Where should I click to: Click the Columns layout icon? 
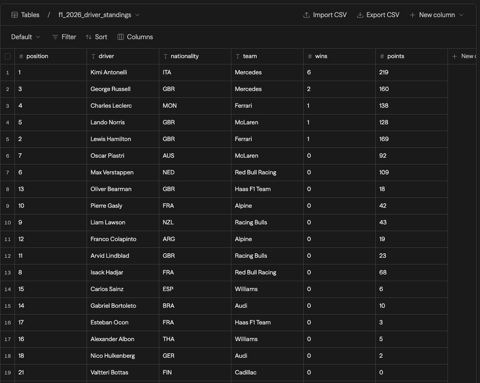[x=120, y=37]
